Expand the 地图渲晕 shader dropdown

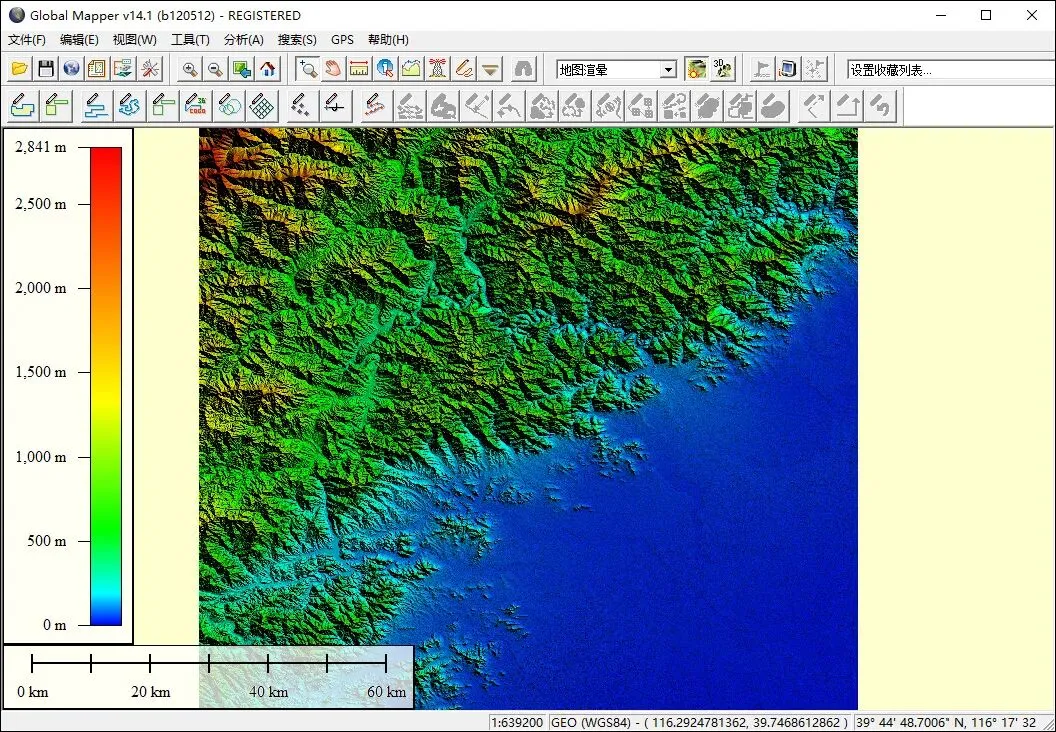(668, 70)
